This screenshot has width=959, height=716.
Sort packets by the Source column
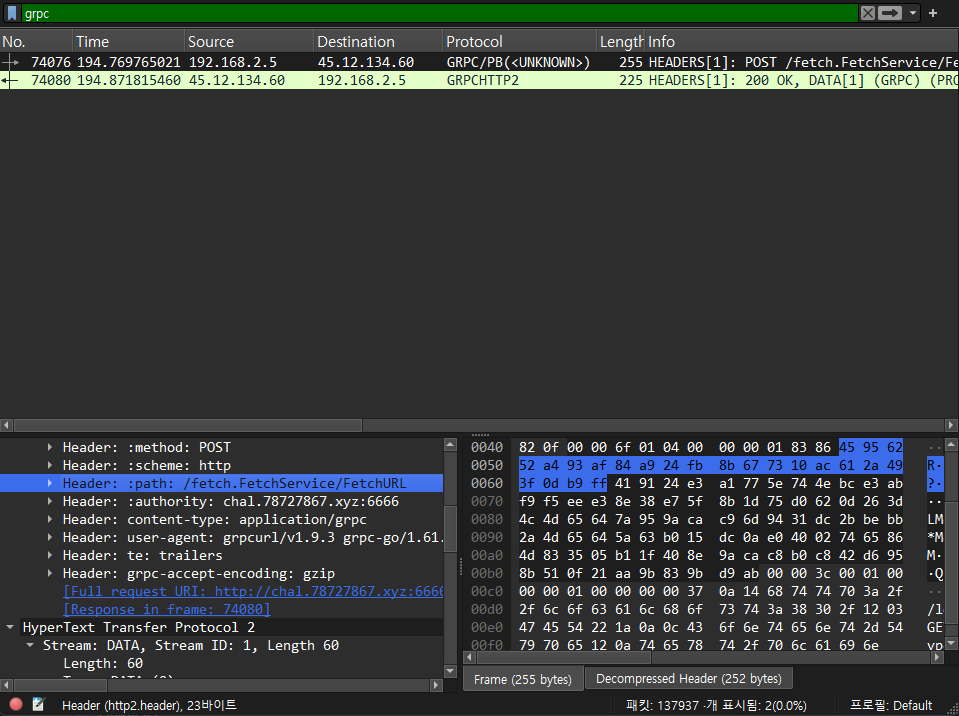249,42
